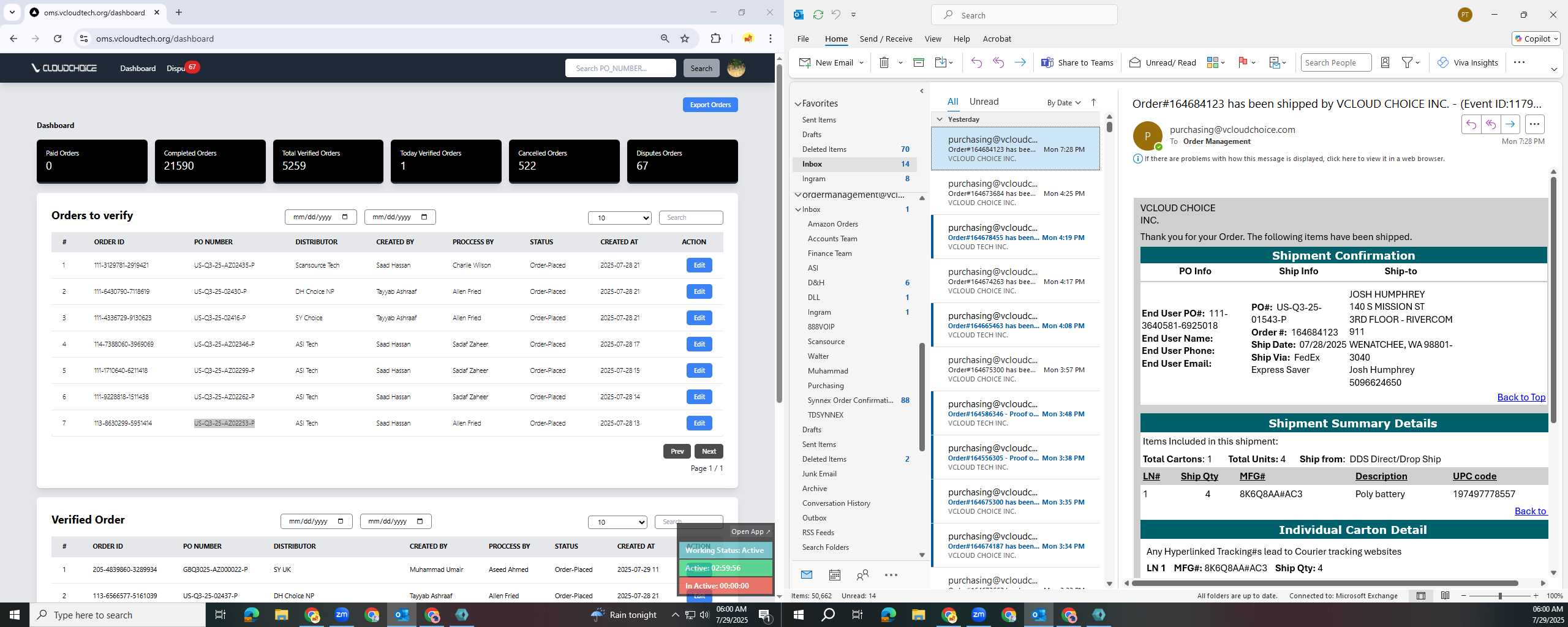
Task: Switch to Reading view in Outlook status bar
Action: pyautogui.click(x=1445, y=595)
